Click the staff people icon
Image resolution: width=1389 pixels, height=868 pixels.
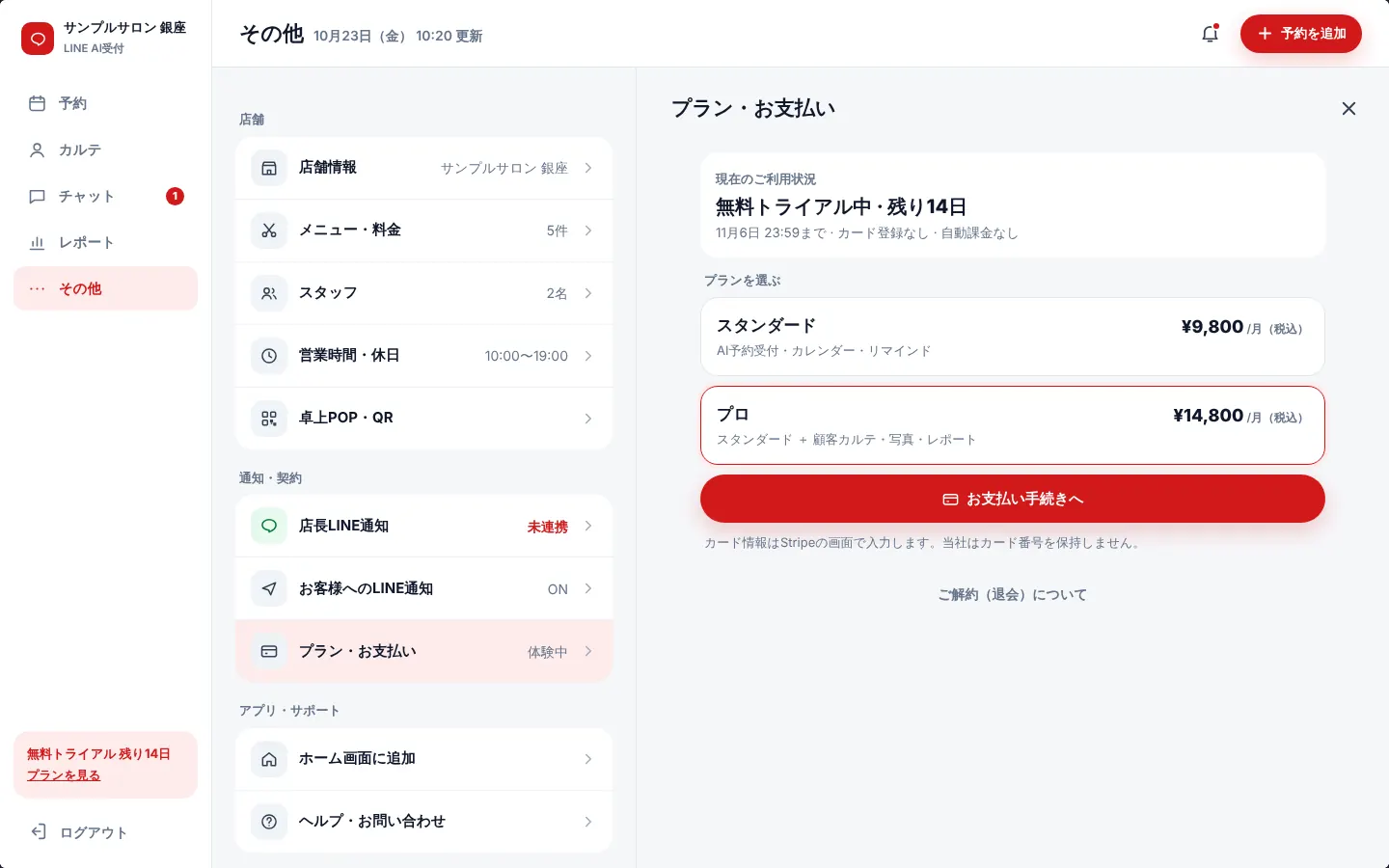(269, 293)
